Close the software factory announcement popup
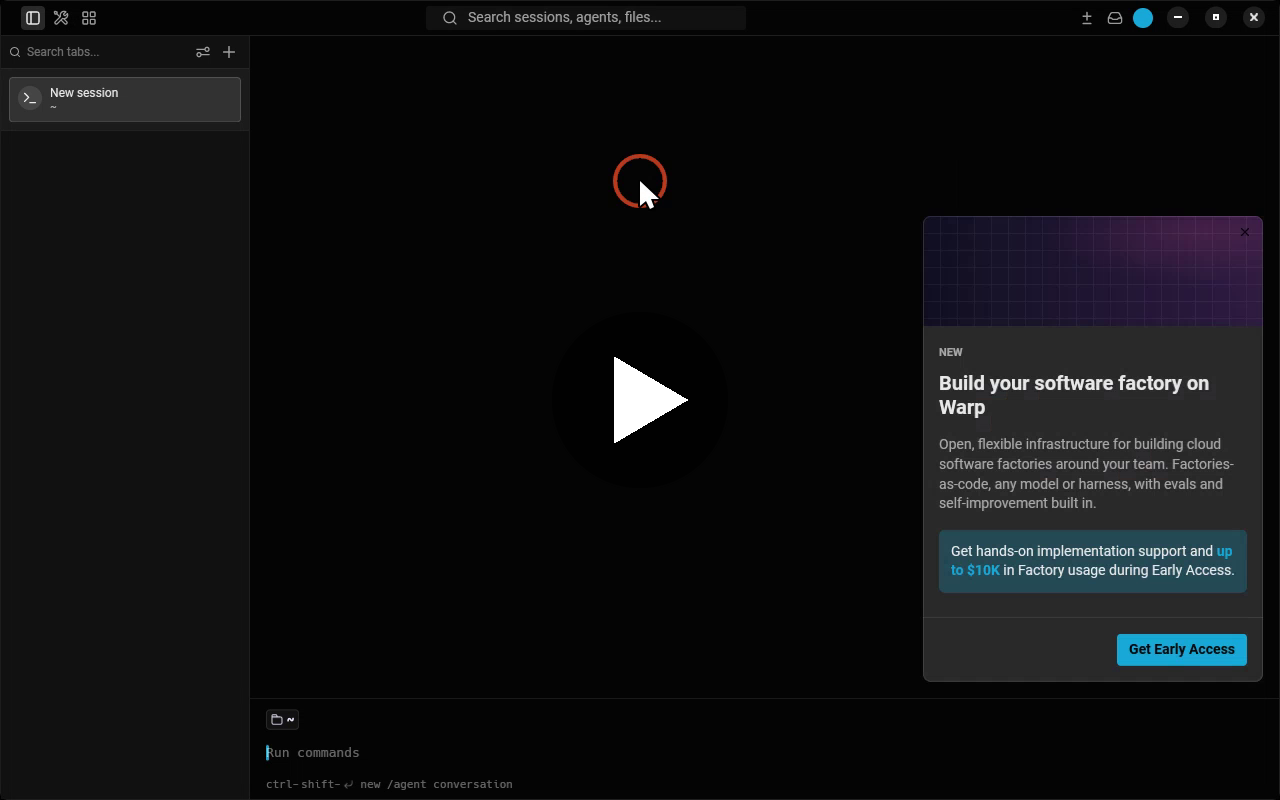This screenshot has height=800, width=1280. pos(1245,232)
